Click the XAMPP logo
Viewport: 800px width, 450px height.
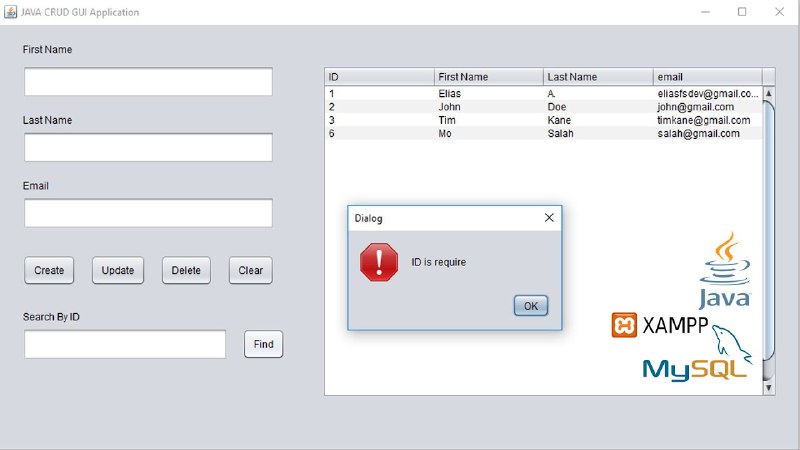pos(660,326)
